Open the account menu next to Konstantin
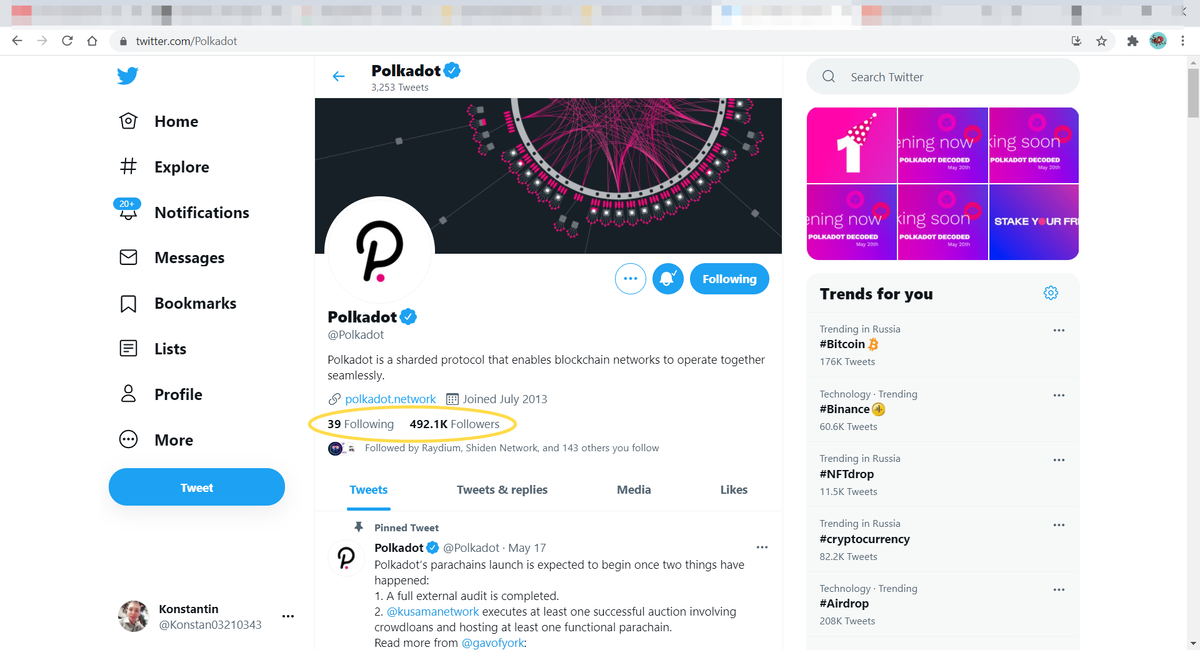This screenshot has height=650, width=1200. point(288,616)
